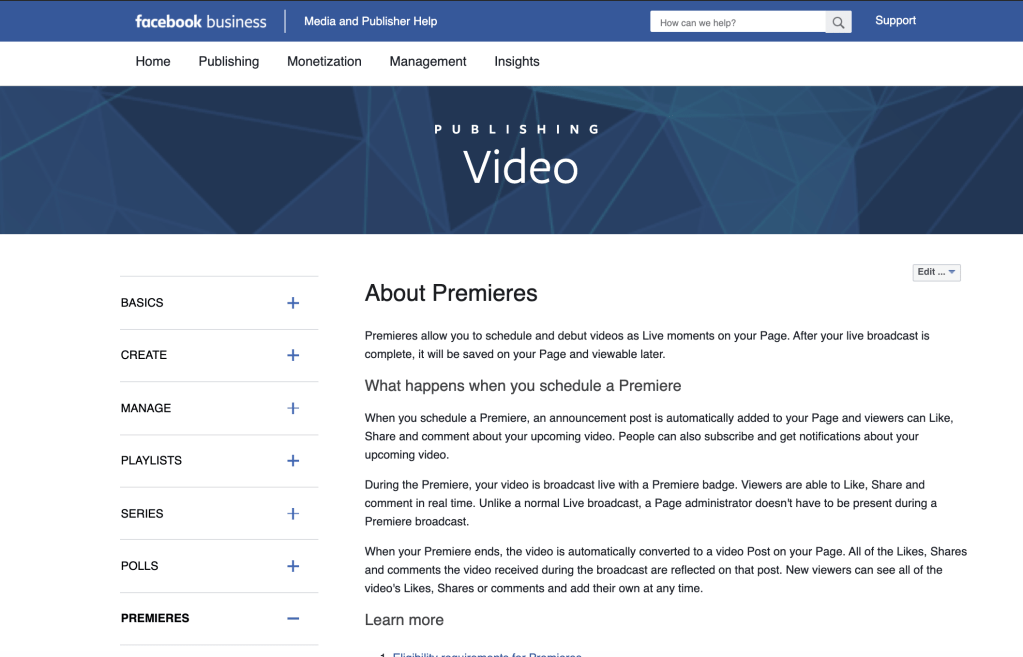Click the facebook business logo

point(201,21)
